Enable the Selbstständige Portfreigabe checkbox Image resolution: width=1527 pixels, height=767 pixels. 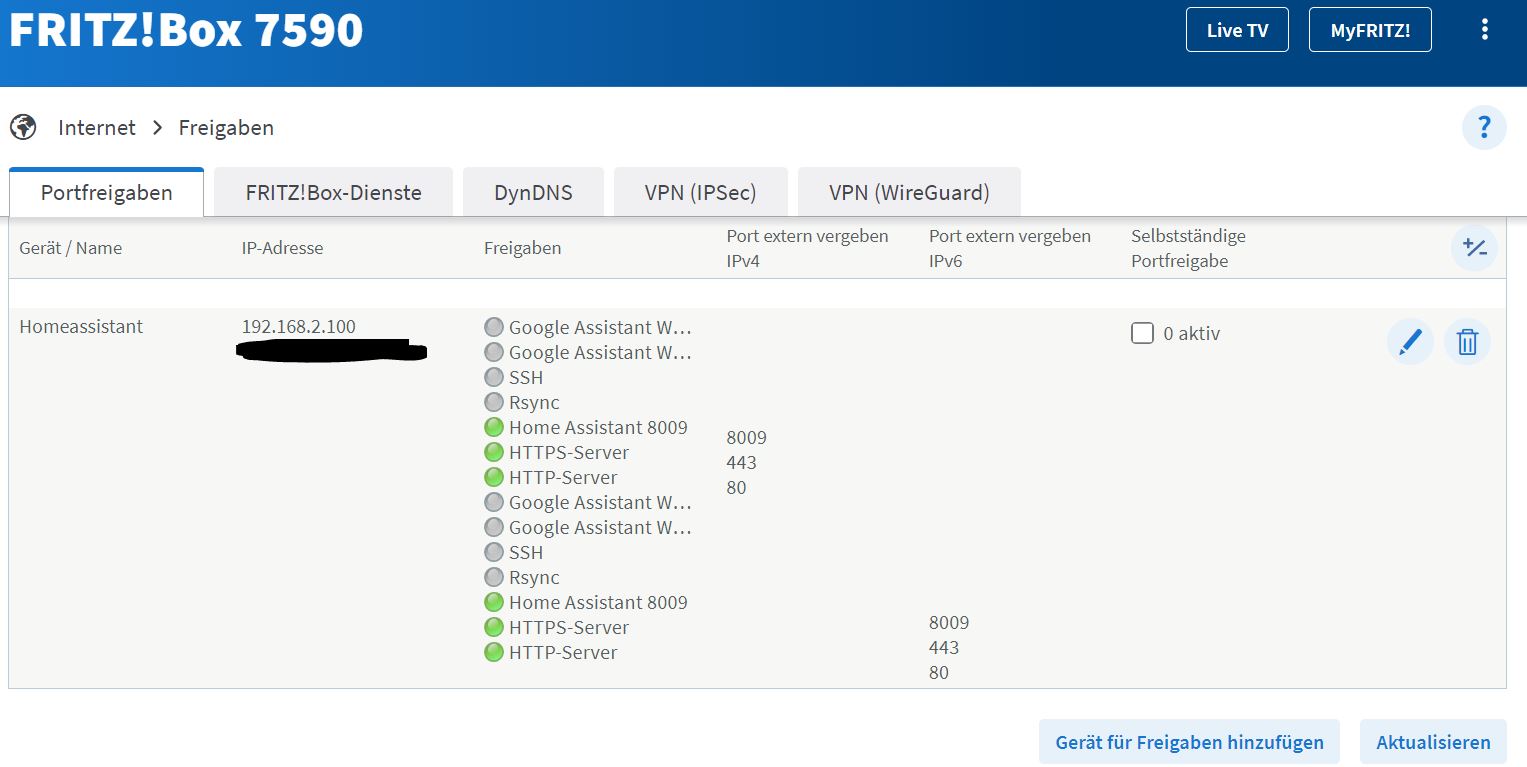1142,334
